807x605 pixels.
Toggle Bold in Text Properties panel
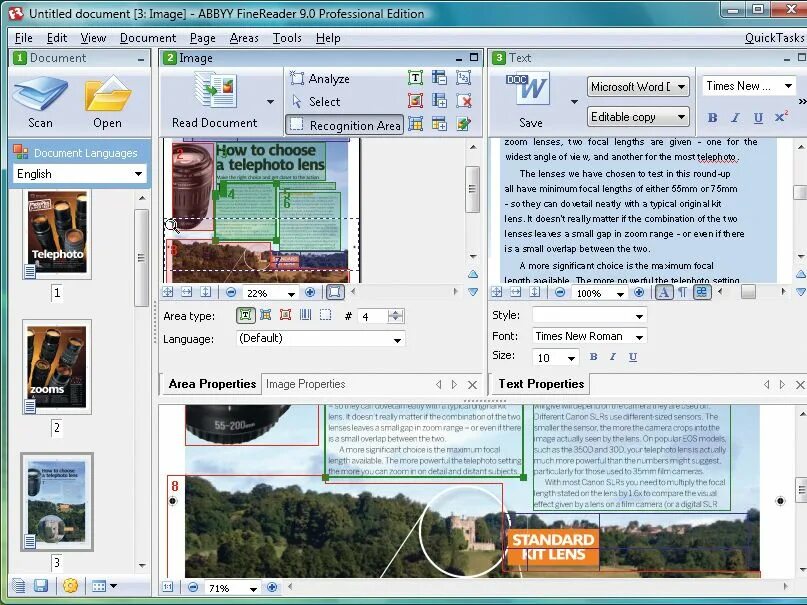(593, 357)
